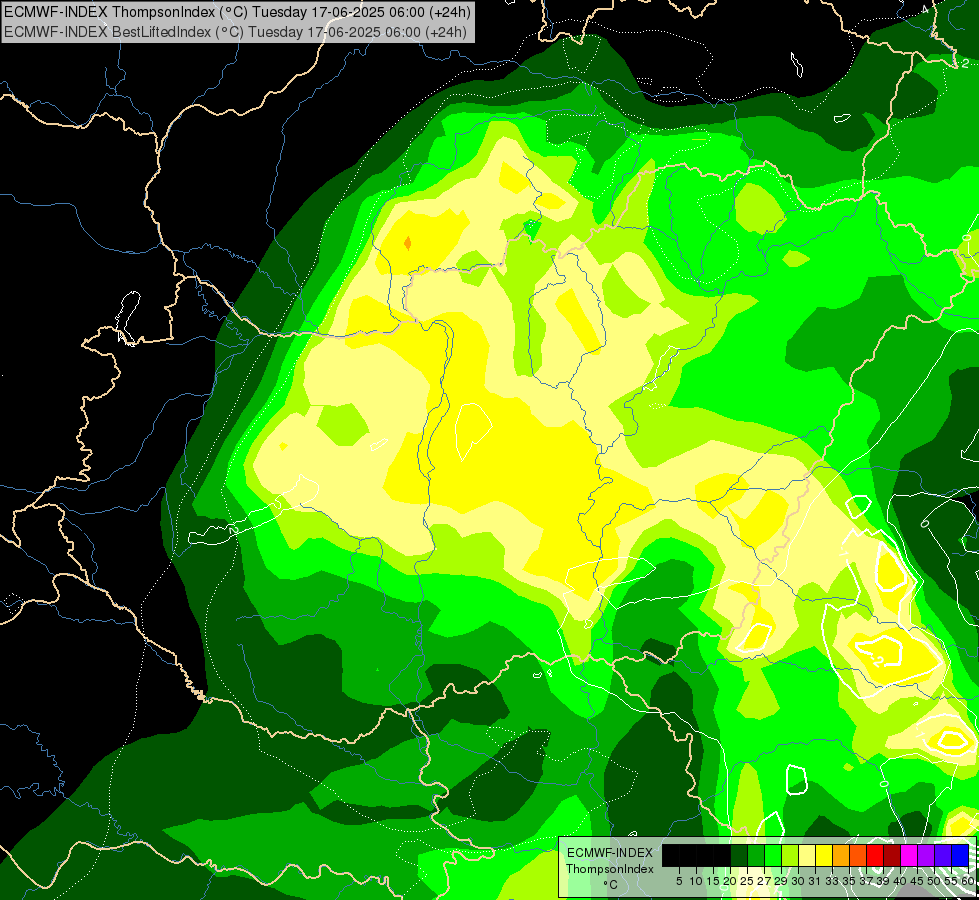Click the legend tick value 37

click(x=866, y=881)
